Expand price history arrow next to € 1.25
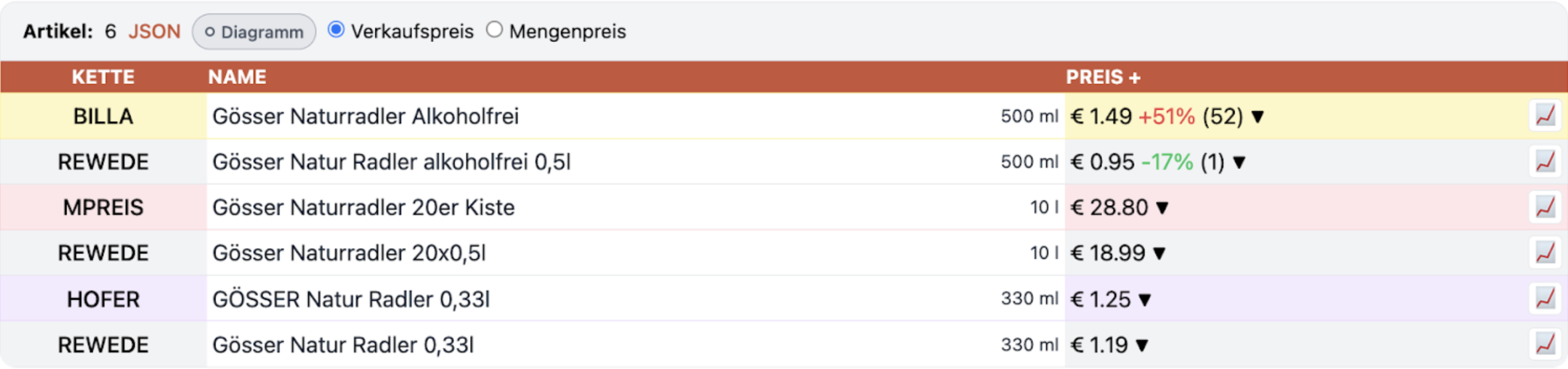The width and height of the screenshot is (1568, 369). (x=1144, y=300)
